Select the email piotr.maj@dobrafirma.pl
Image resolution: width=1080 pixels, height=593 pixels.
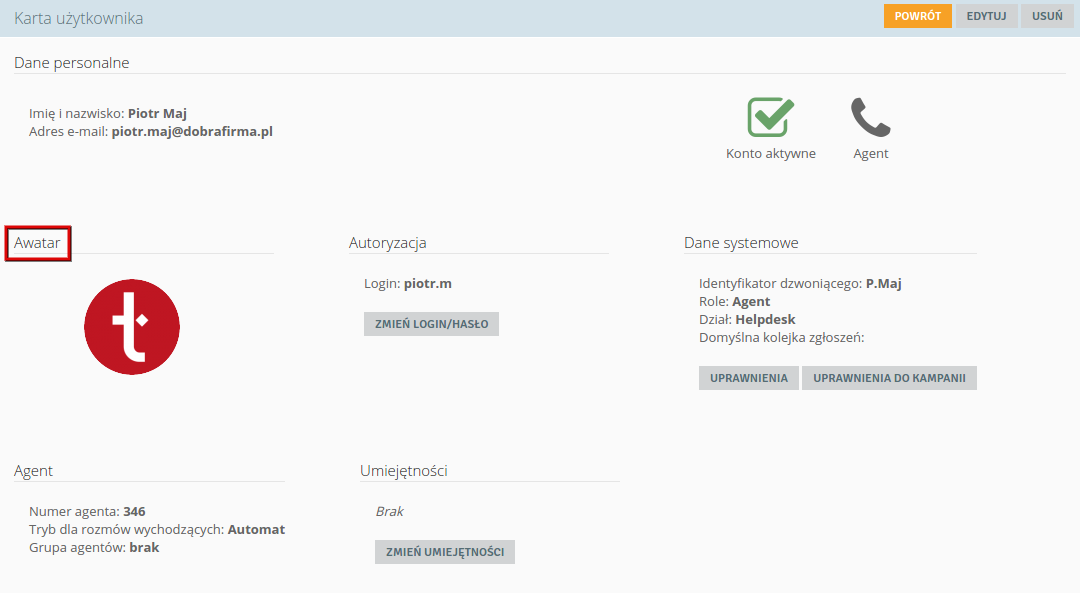192,132
